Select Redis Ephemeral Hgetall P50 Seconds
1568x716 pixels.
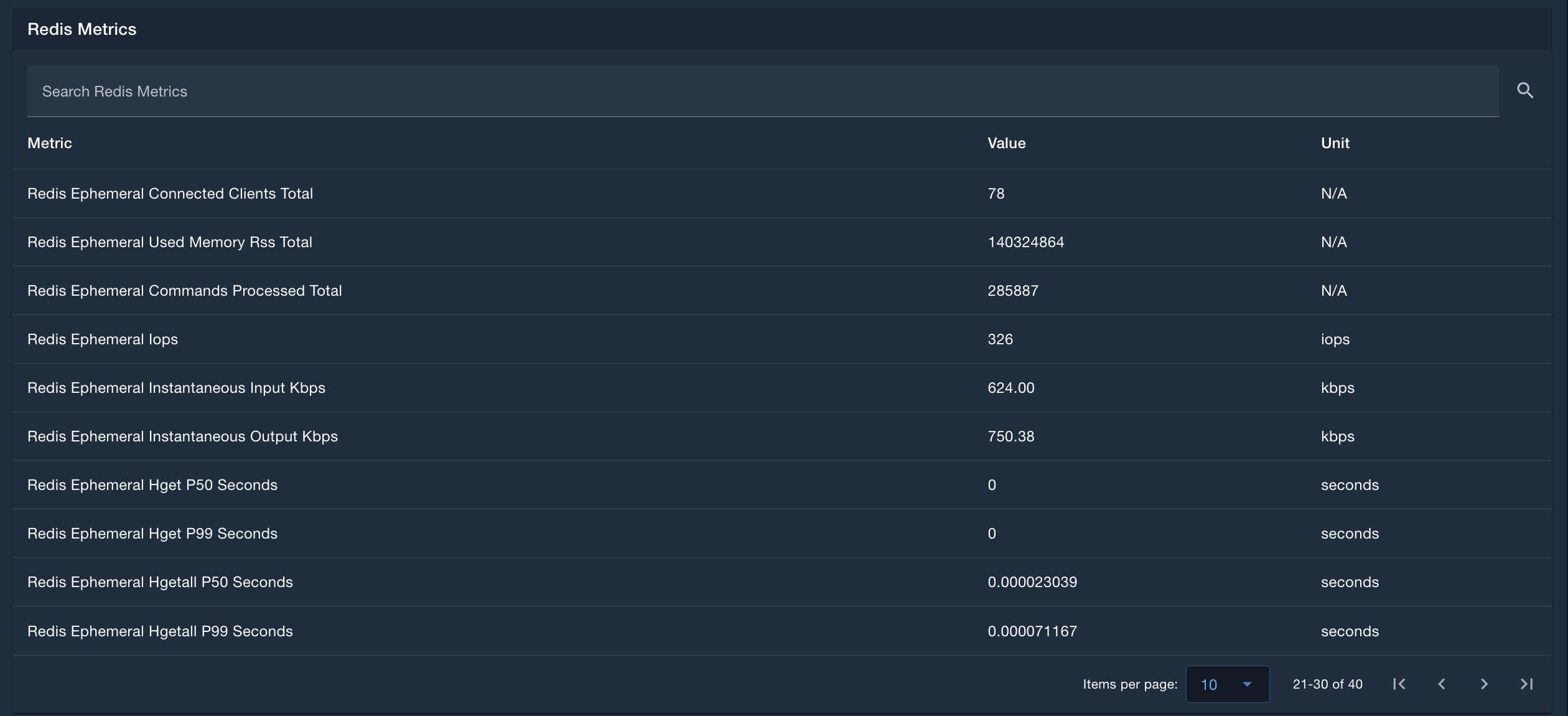tap(782, 582)
